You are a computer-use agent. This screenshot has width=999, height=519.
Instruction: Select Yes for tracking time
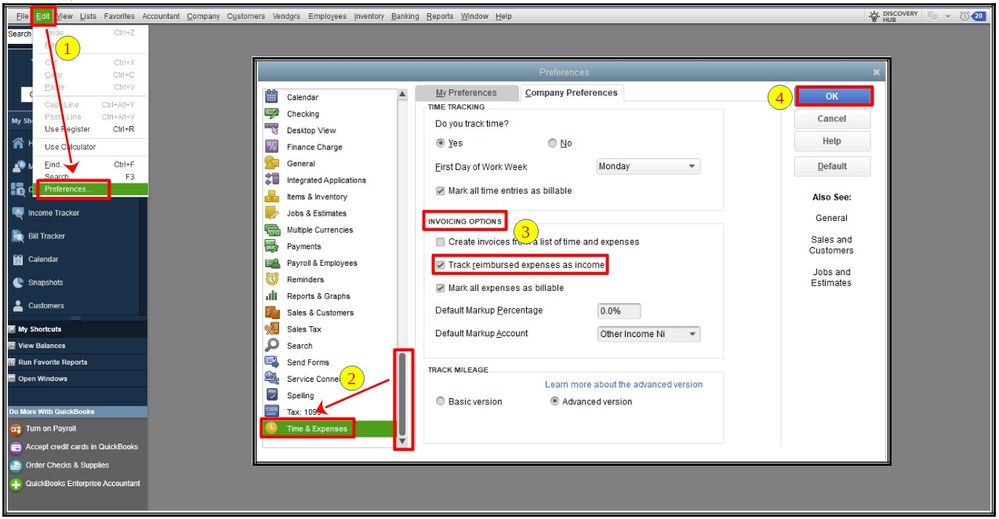(440, 143)
